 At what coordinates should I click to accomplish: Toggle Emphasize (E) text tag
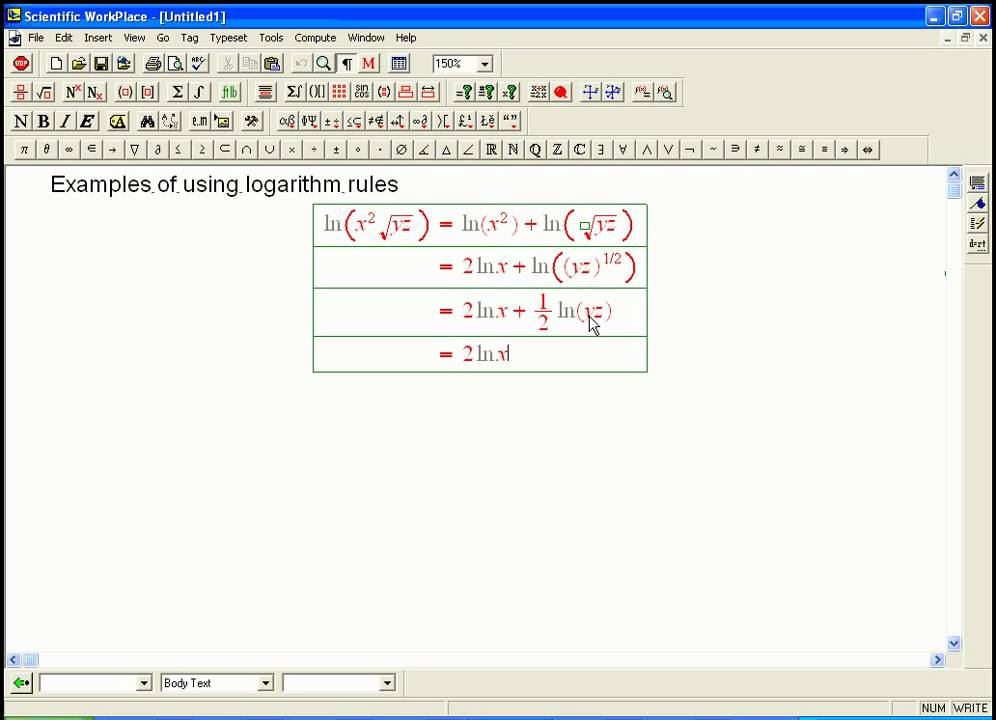point(87,121)
